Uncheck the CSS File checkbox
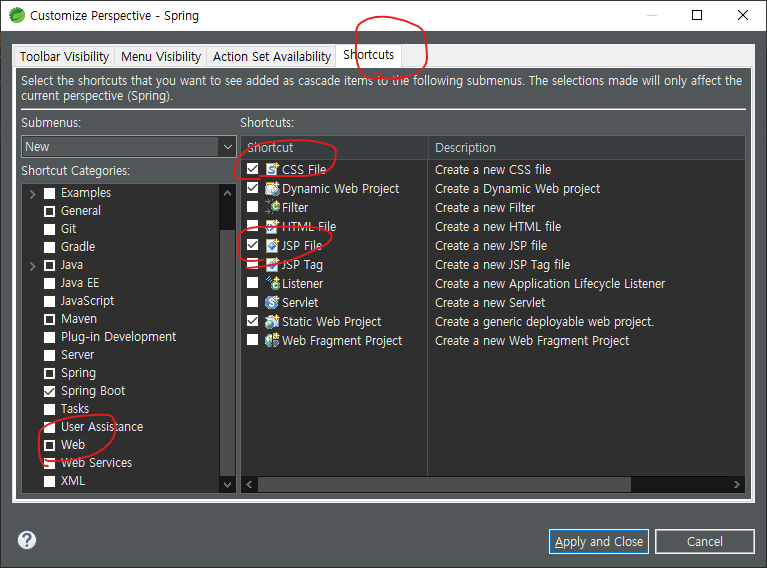The image size is (767, 568). click(252, 169)
